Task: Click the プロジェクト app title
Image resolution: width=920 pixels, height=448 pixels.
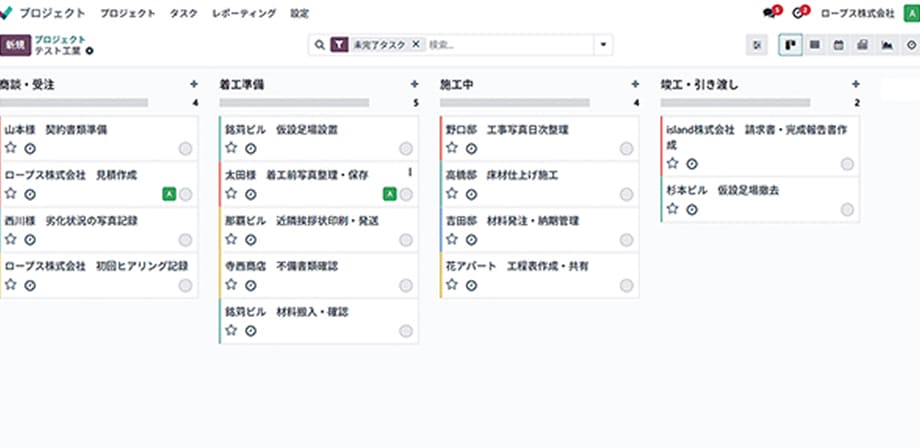Action: tap(52, 13)
